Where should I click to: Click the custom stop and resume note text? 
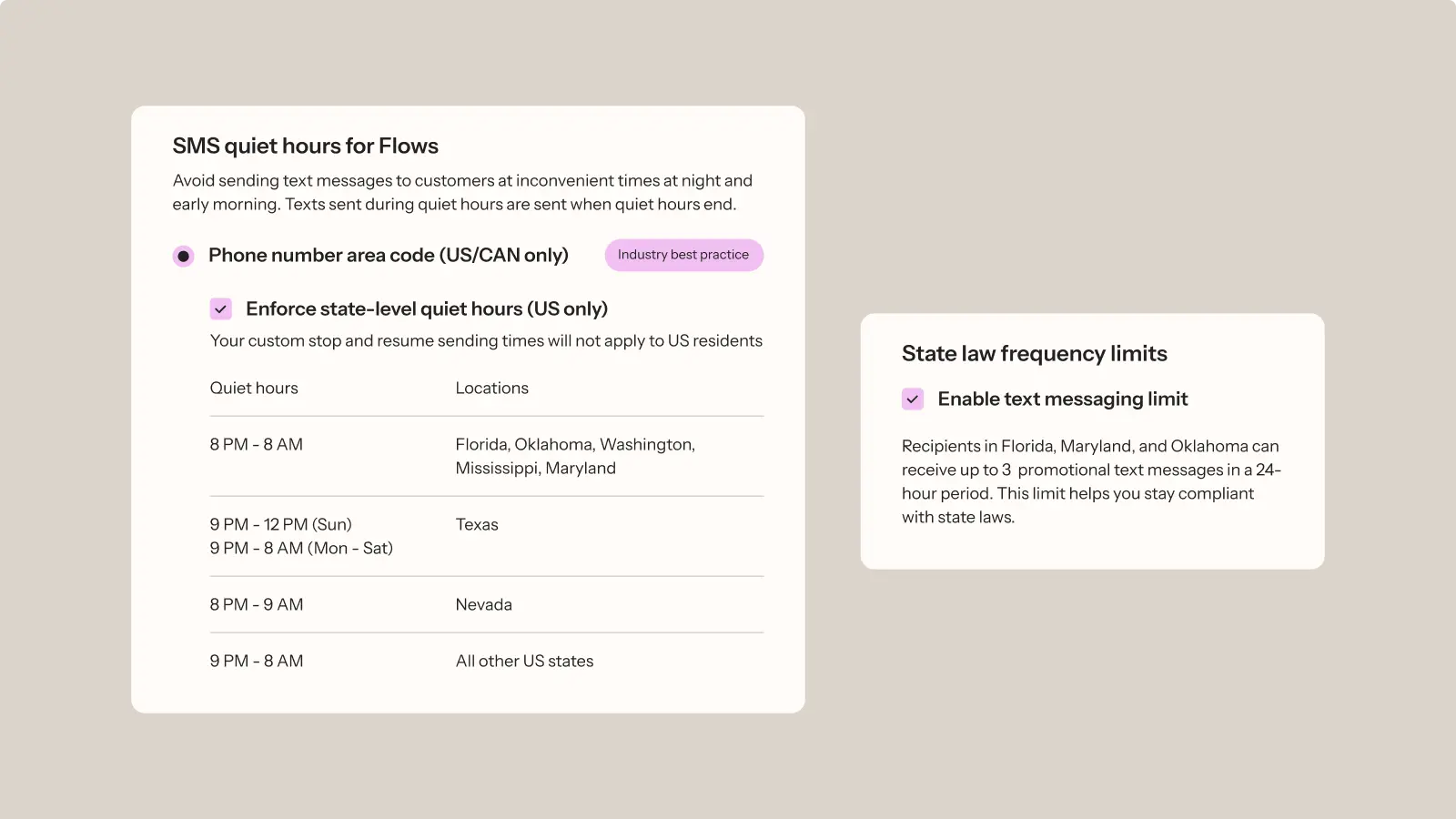[x=486, y=341]
